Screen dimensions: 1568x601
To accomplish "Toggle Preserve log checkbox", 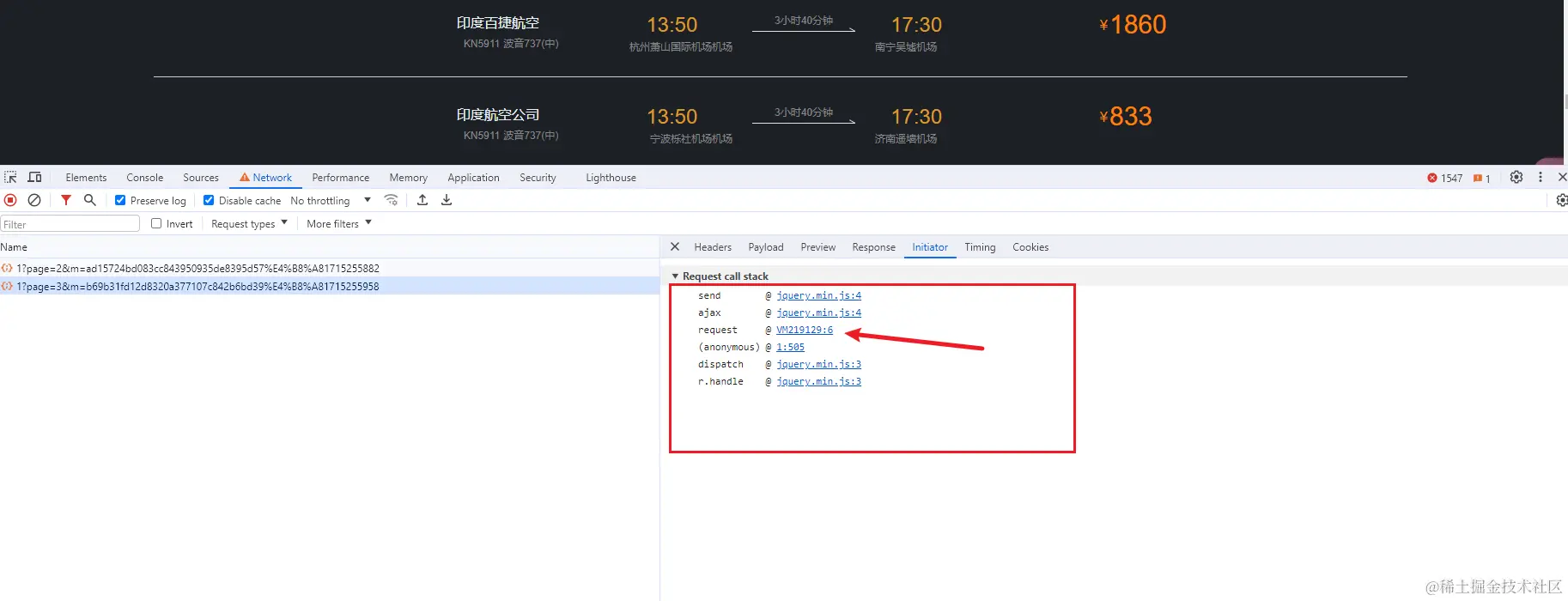I will click(120, 200).
